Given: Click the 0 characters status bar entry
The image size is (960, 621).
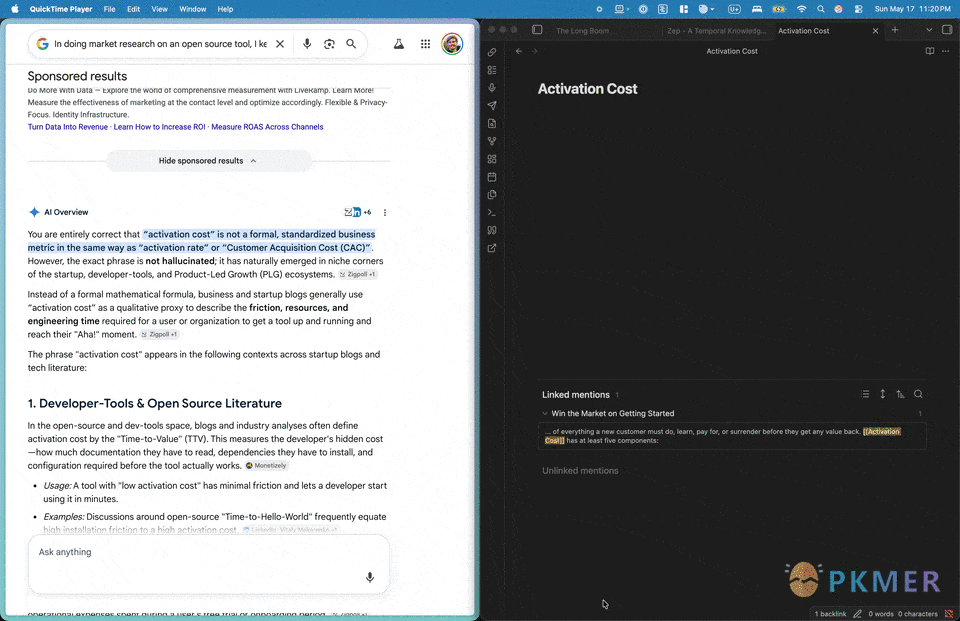Looking at the screenshot, I should pyautogui.click(x=917, y=614).
